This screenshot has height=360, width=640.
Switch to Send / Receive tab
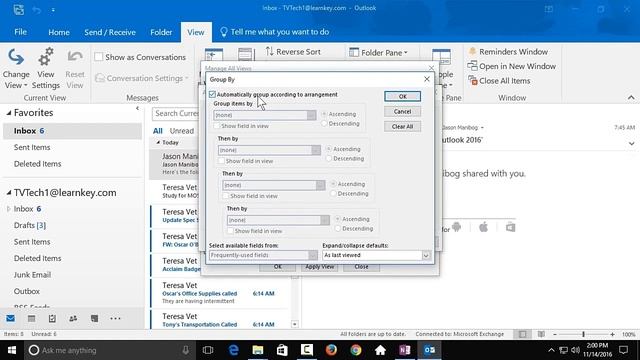110,32
